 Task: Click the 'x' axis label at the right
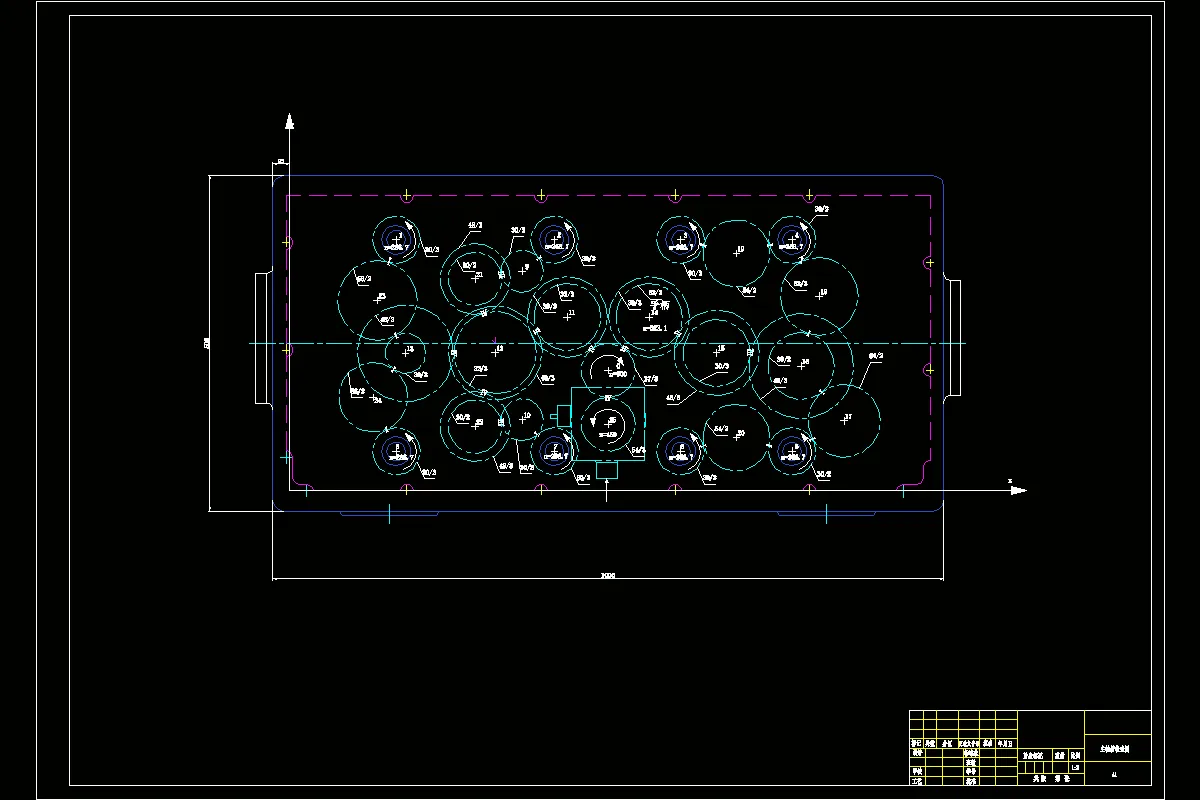(1010, 481)
